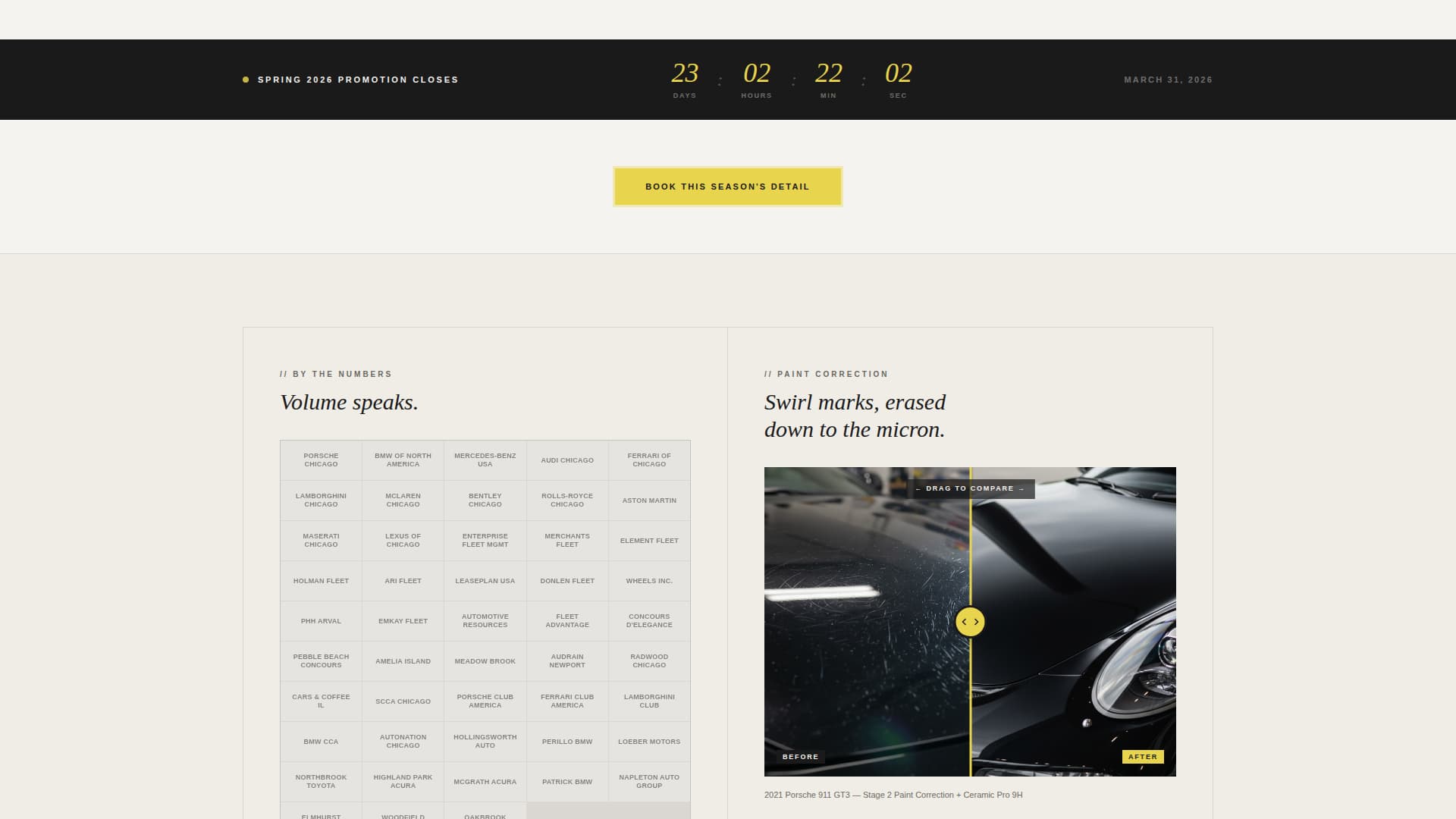Select the Patrick BMW cell
Image resolution: width=1456 pixels, height=819 pixels.
[567, 782]
